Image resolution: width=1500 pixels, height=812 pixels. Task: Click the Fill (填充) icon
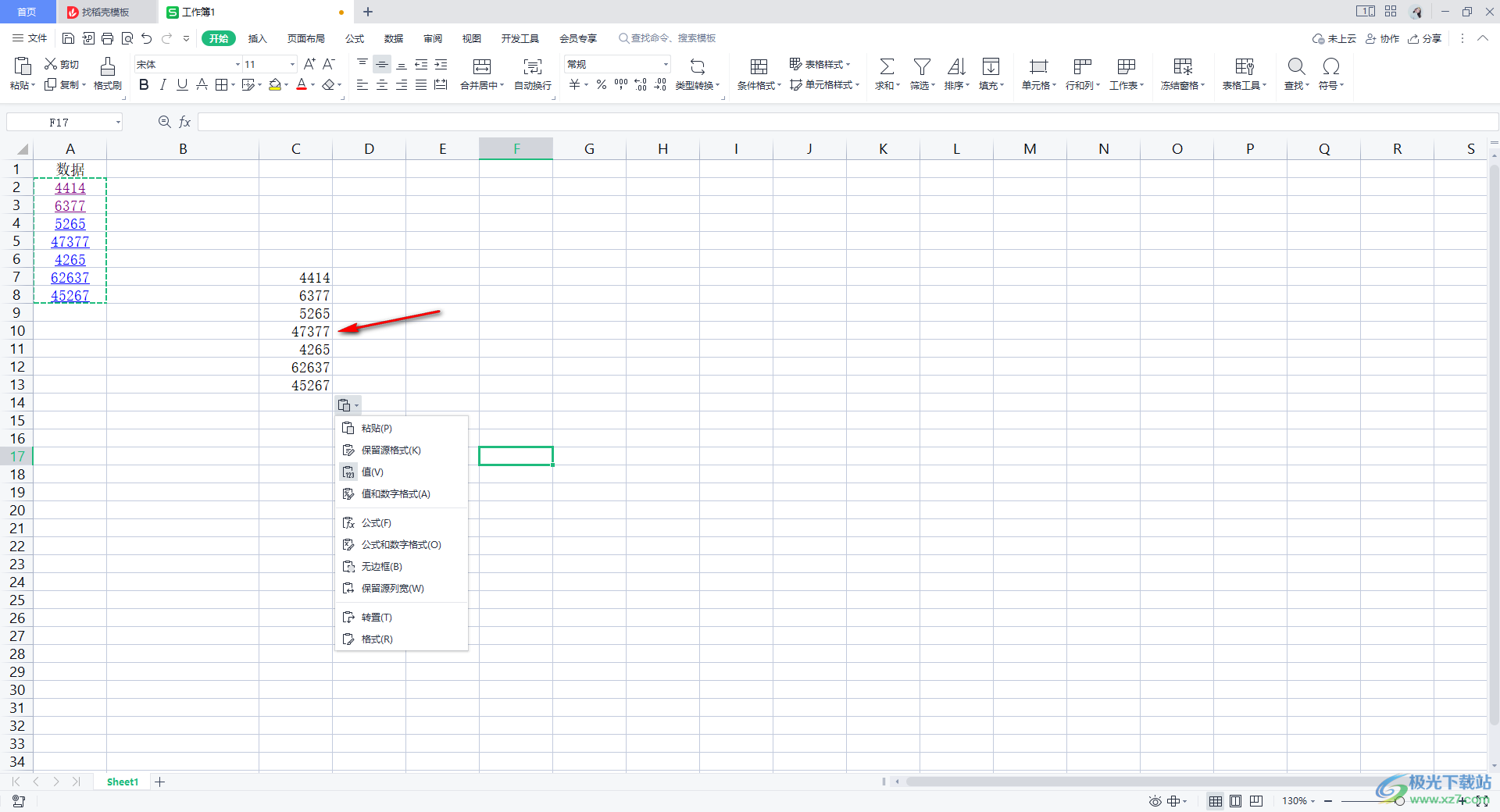pyautogui.click(x=991, y=66)
